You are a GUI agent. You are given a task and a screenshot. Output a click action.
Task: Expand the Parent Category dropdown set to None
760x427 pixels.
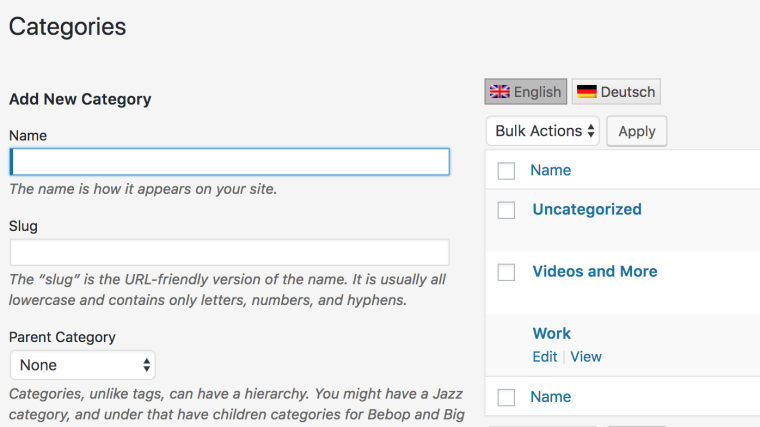click(82, 365)
